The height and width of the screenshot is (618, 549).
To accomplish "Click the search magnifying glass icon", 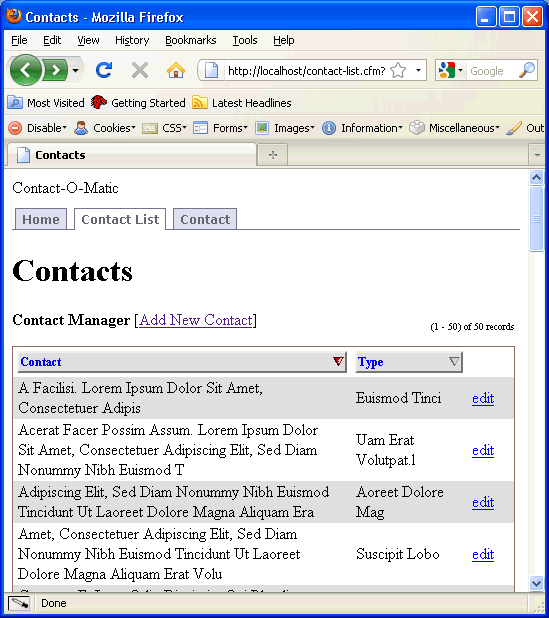I will pyautogui.click(x=527, y=71).
